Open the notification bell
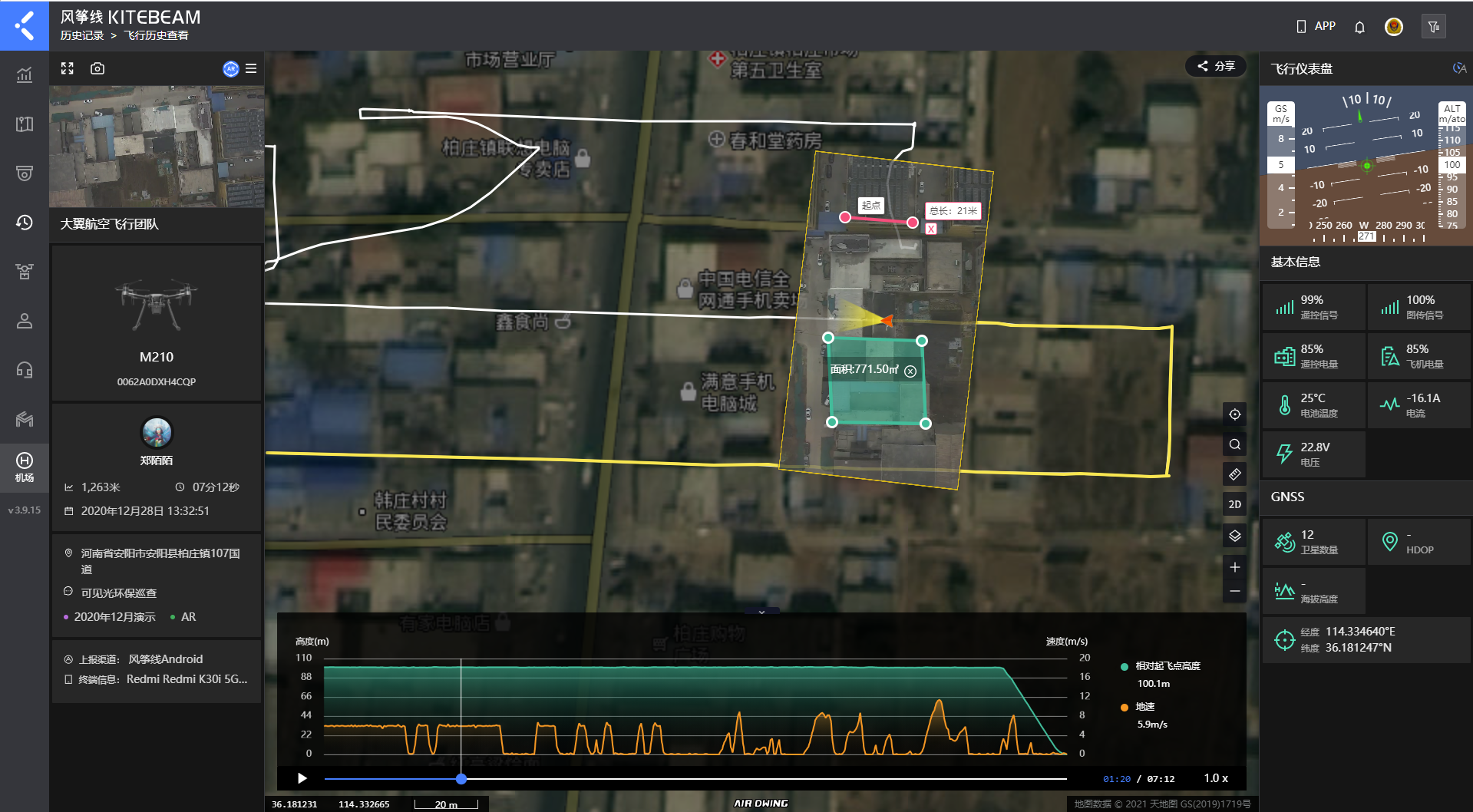 point(1359,27)
